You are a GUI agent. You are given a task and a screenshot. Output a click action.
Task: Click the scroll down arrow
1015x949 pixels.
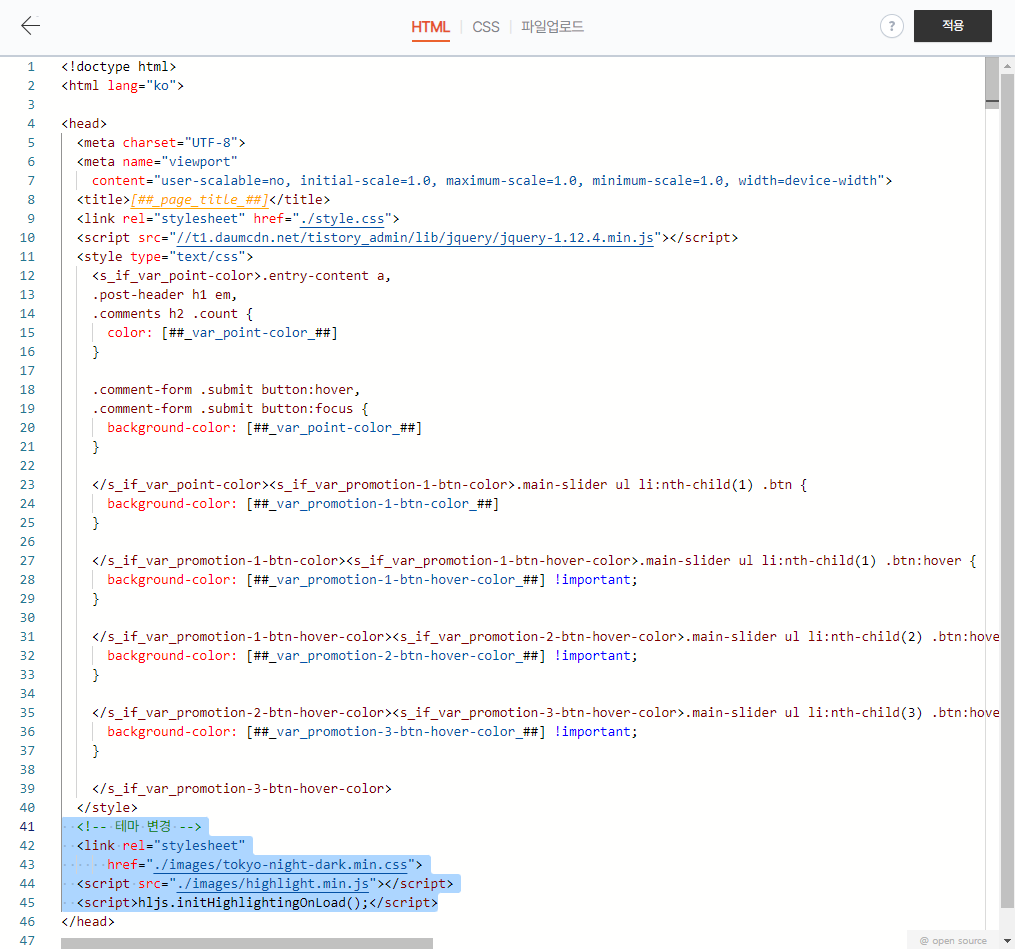pos(1007,941)
